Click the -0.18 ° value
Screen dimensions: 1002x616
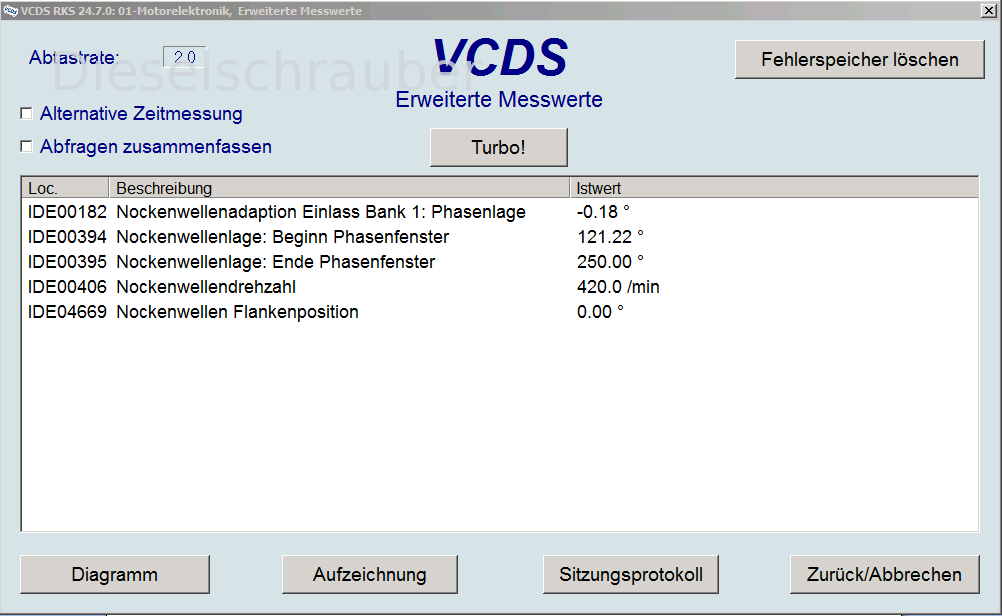pos(603,212)
